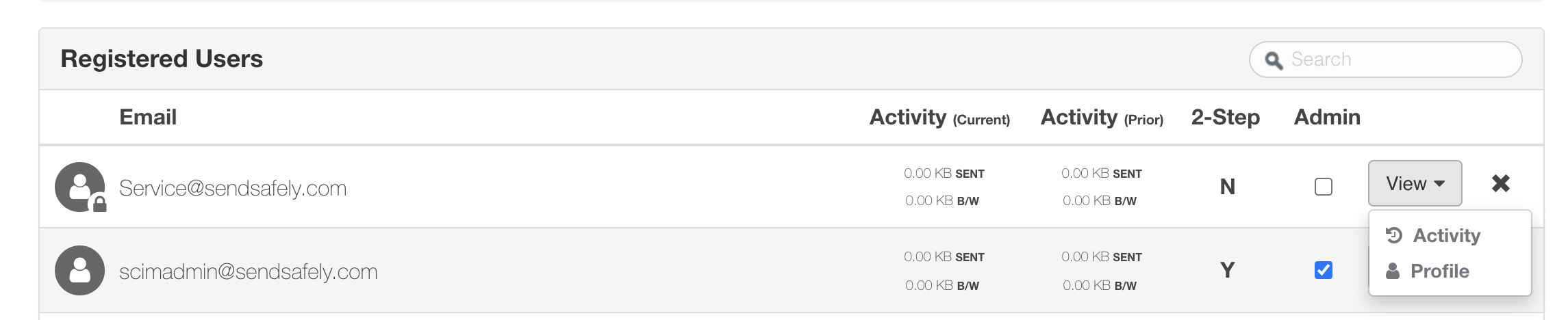Select Activity from the View menu
Viewport: 1568px width, 320px height.
1447,235
